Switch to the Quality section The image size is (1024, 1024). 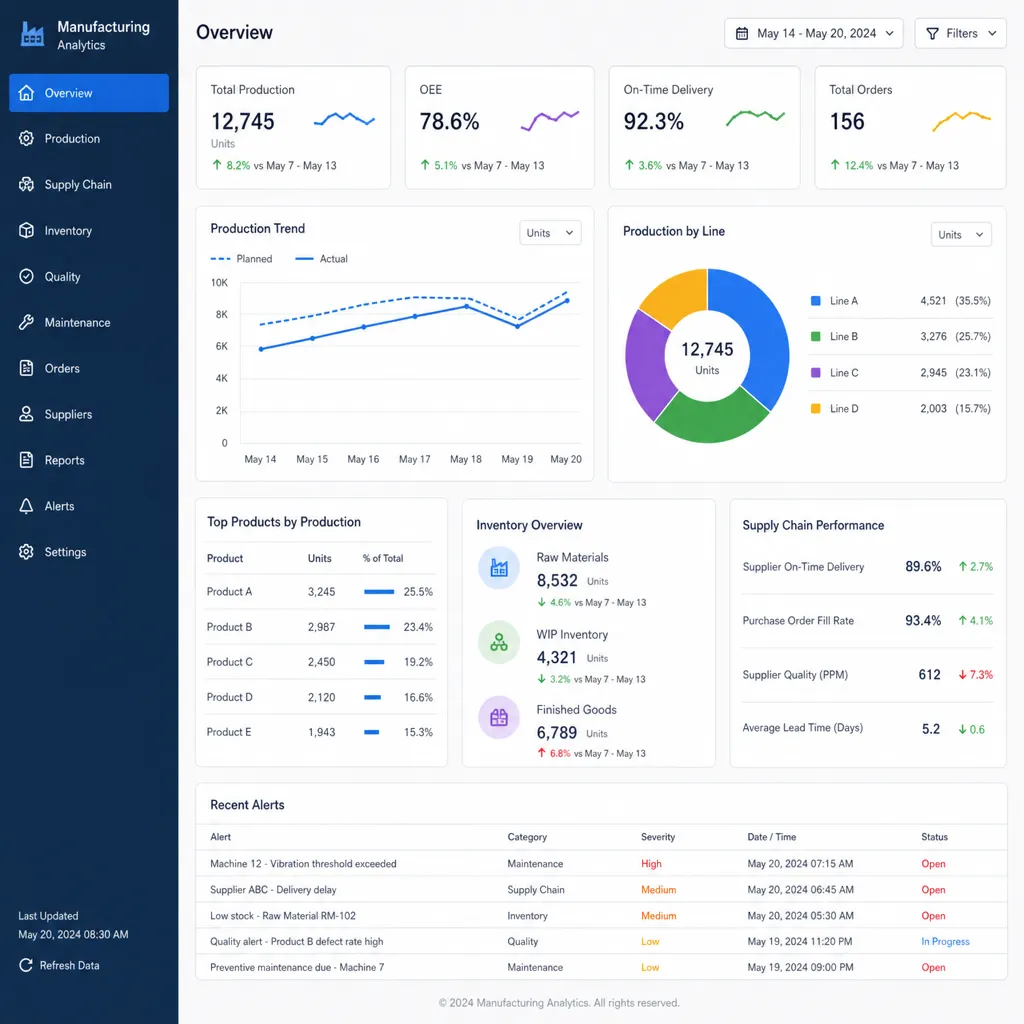(x=89, y=276)
